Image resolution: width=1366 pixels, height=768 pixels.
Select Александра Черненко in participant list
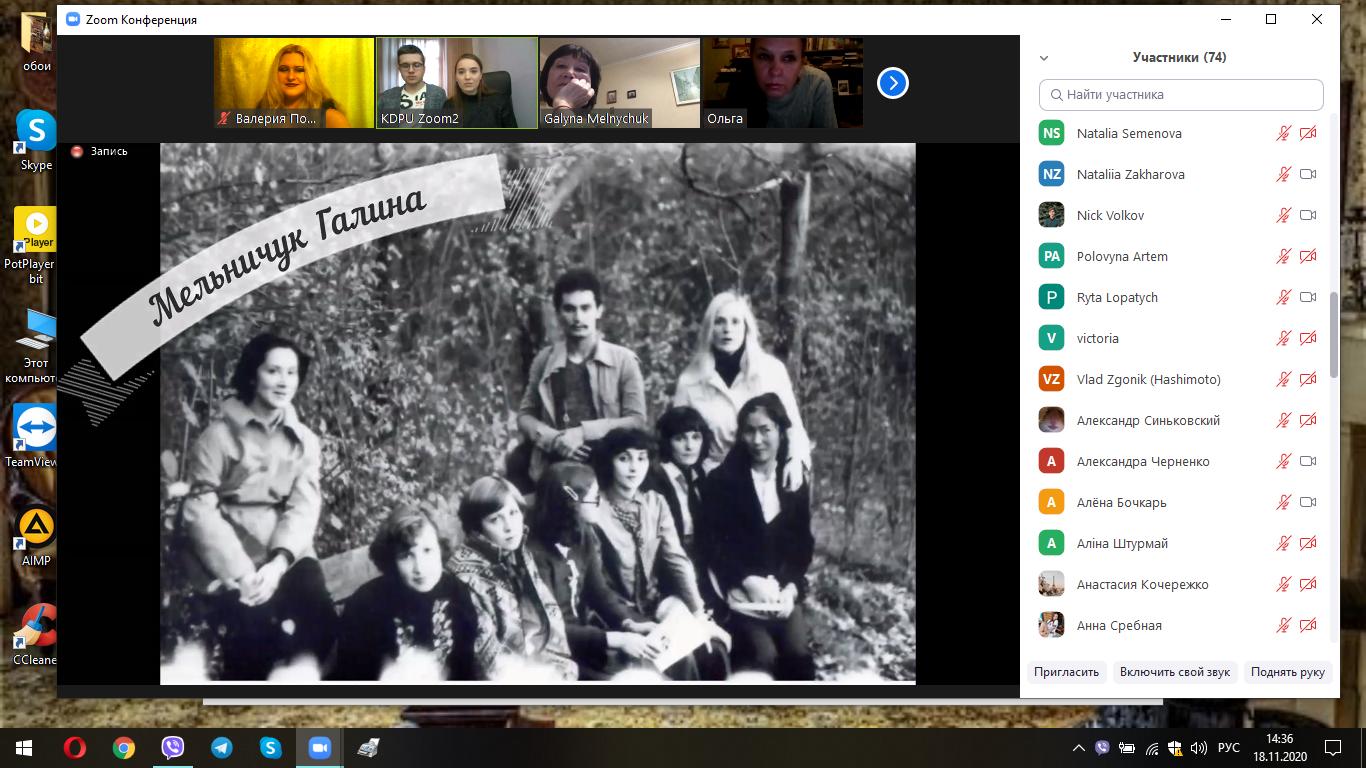(1143, 461)
